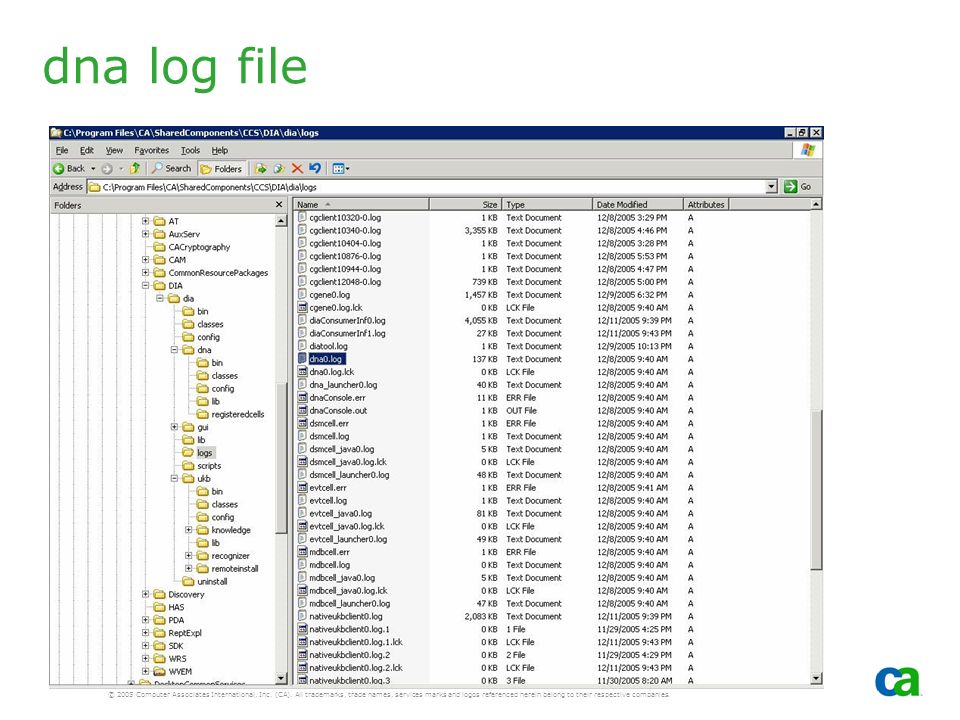Image resolution: width=960 pixels, height=720 pixels.
Task: Collapse the dna folder node
Action: (174, 350)
